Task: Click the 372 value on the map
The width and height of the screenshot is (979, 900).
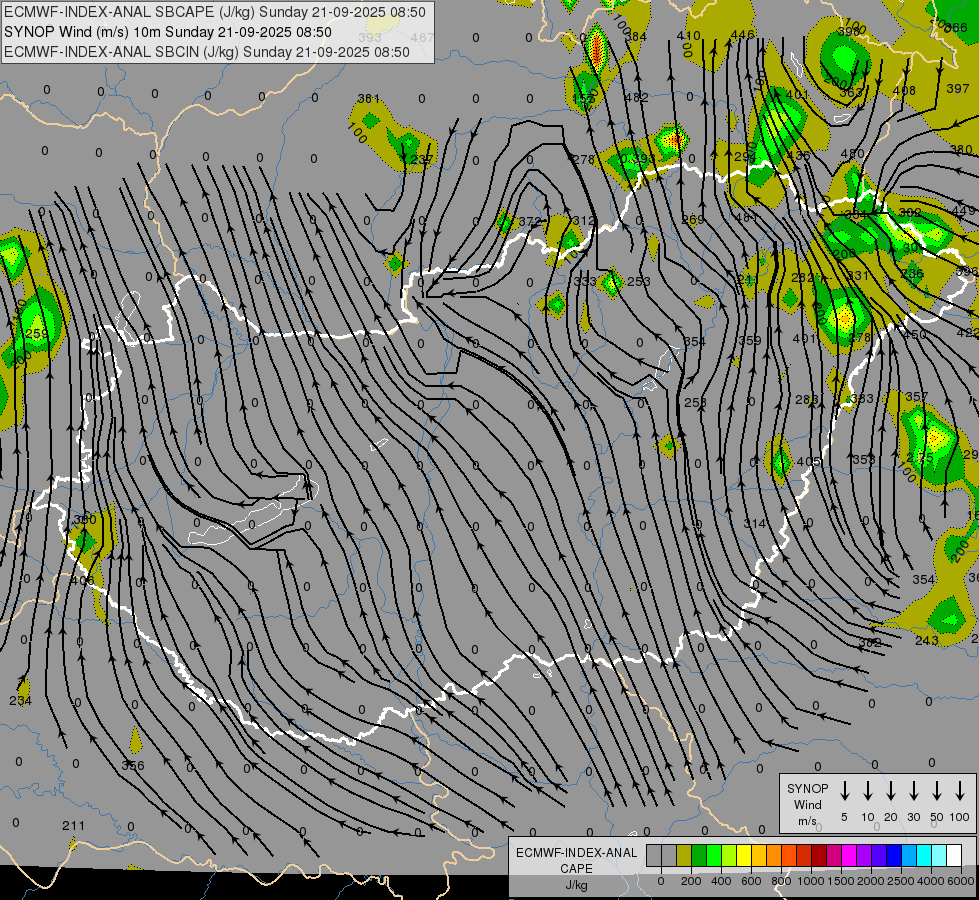Action: [x=529, y=222]
